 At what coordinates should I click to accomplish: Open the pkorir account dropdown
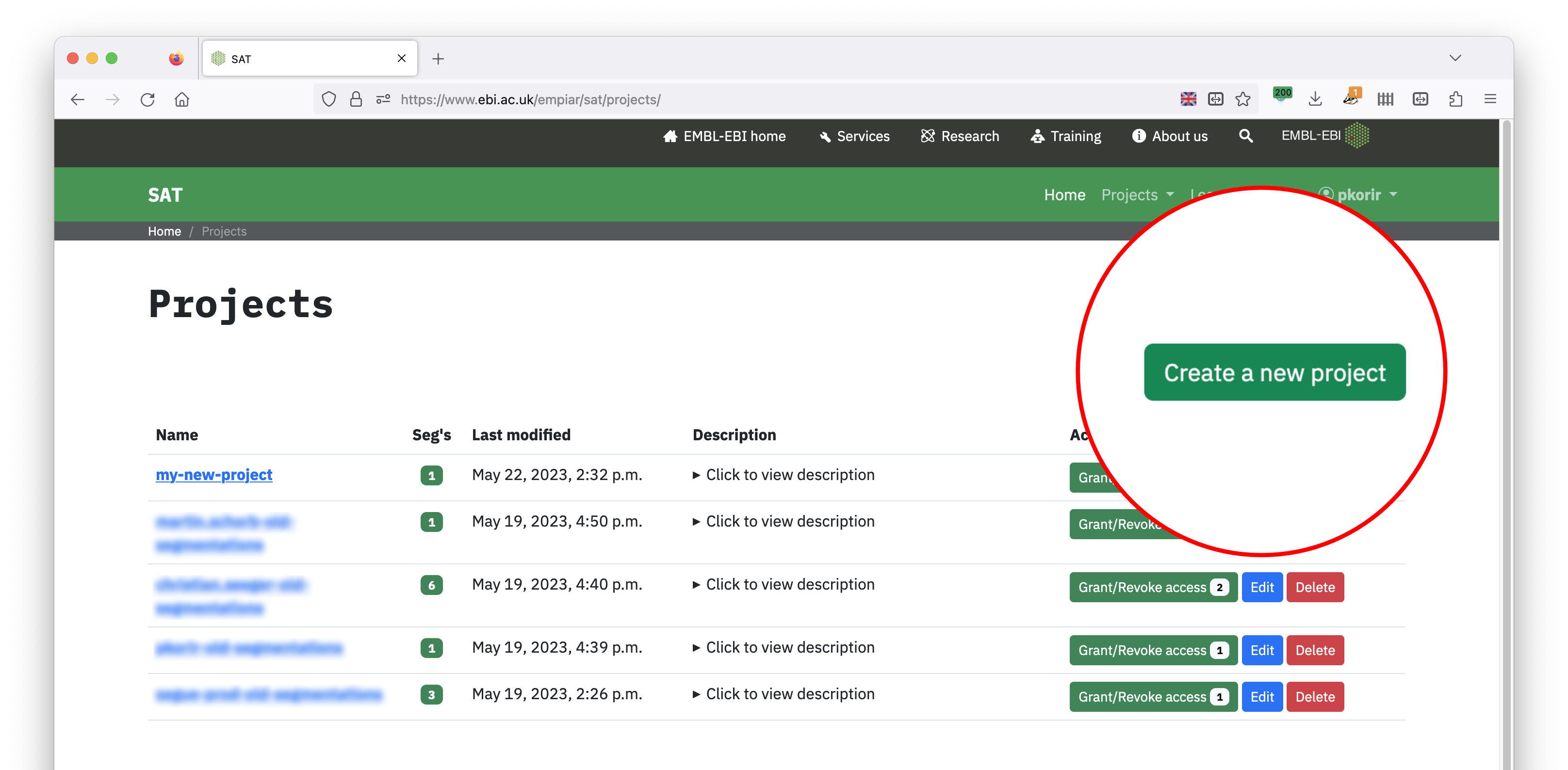tap(1358, 194)
